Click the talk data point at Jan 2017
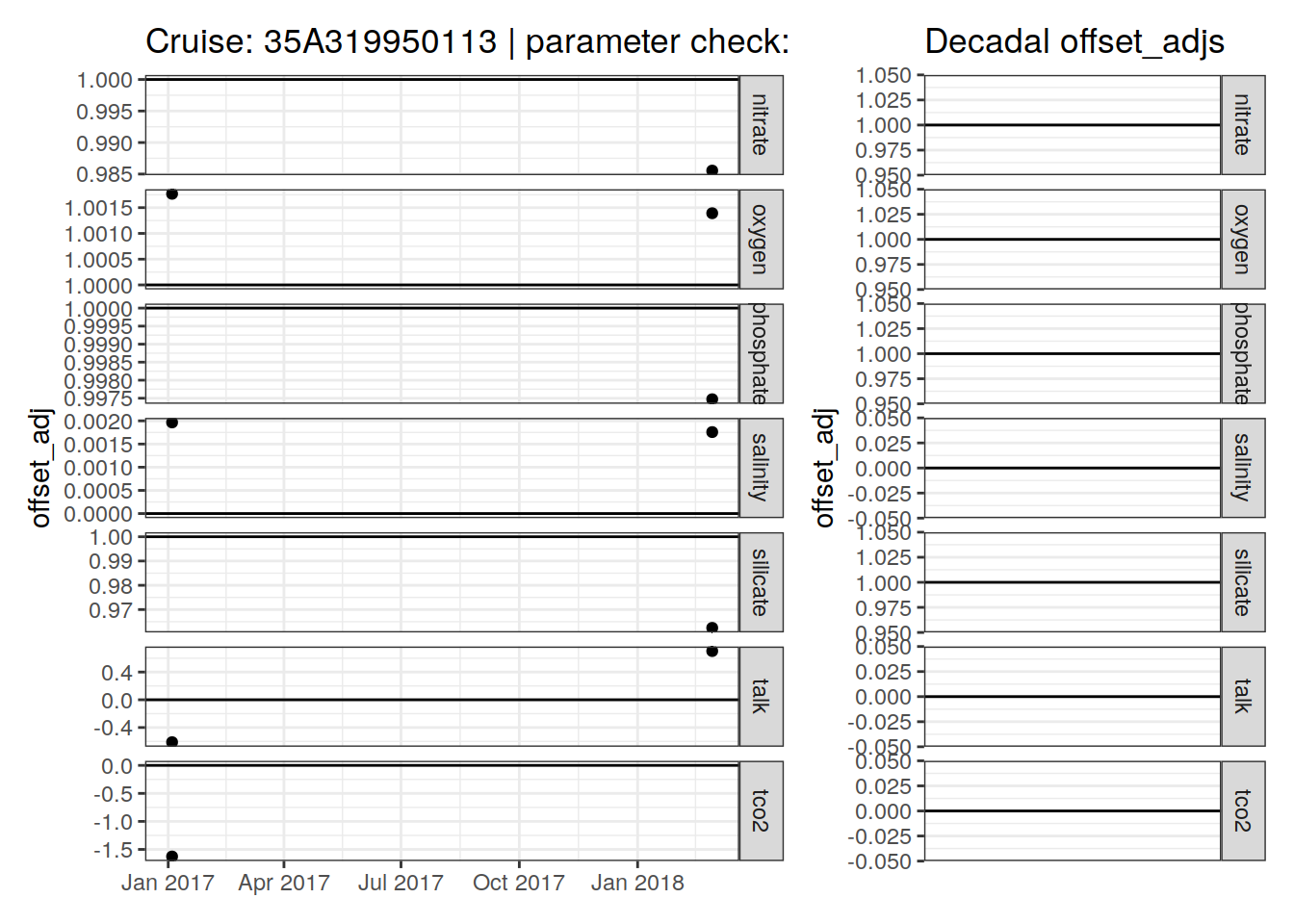Image resolution: width=1294 pixels, height=924 pixels. [x=171, y=742]
